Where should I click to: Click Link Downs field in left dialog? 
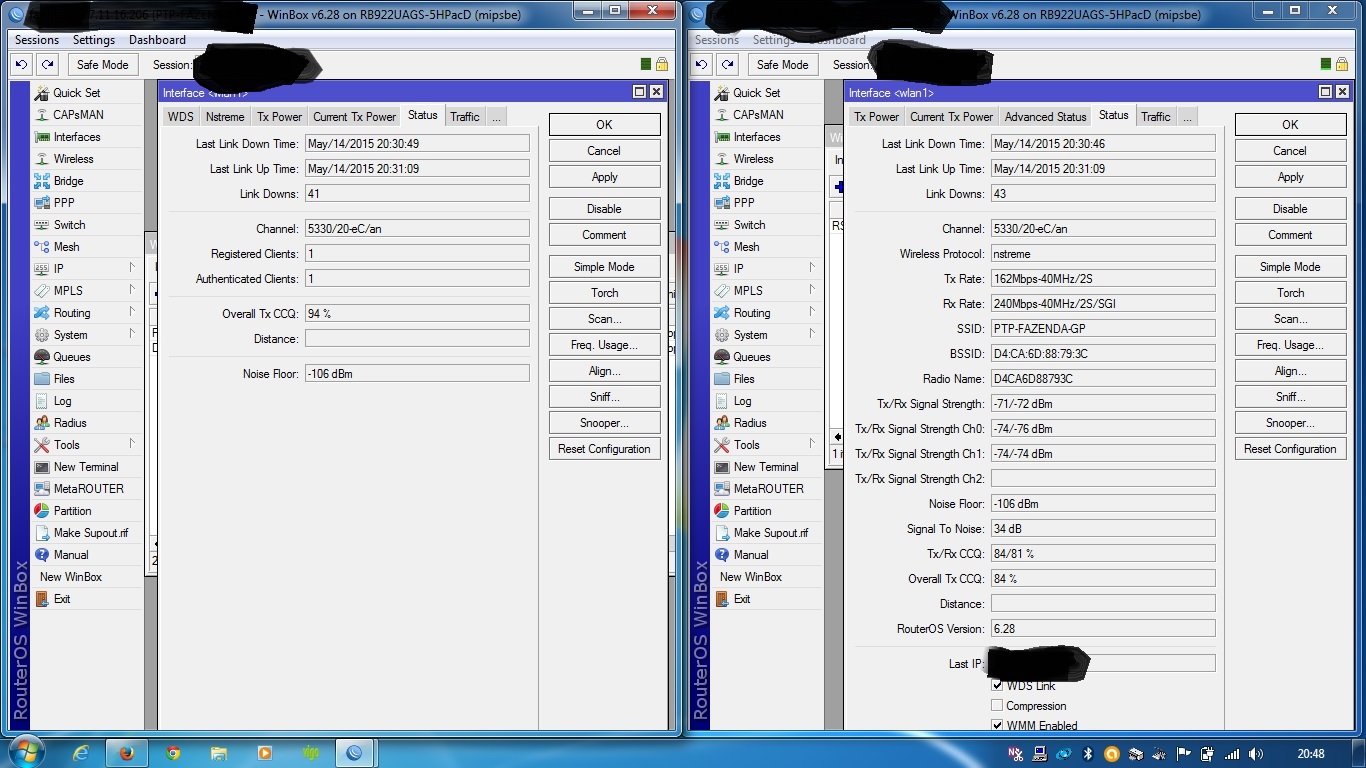[x=417, y=194]
